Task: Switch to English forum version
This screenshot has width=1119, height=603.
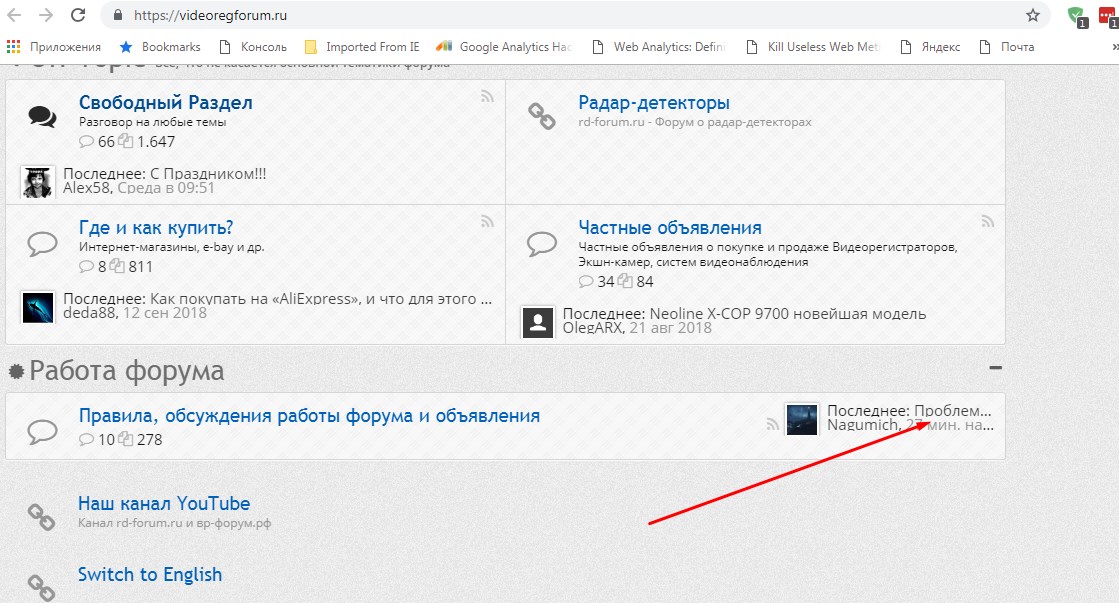Action: (150, 575)
